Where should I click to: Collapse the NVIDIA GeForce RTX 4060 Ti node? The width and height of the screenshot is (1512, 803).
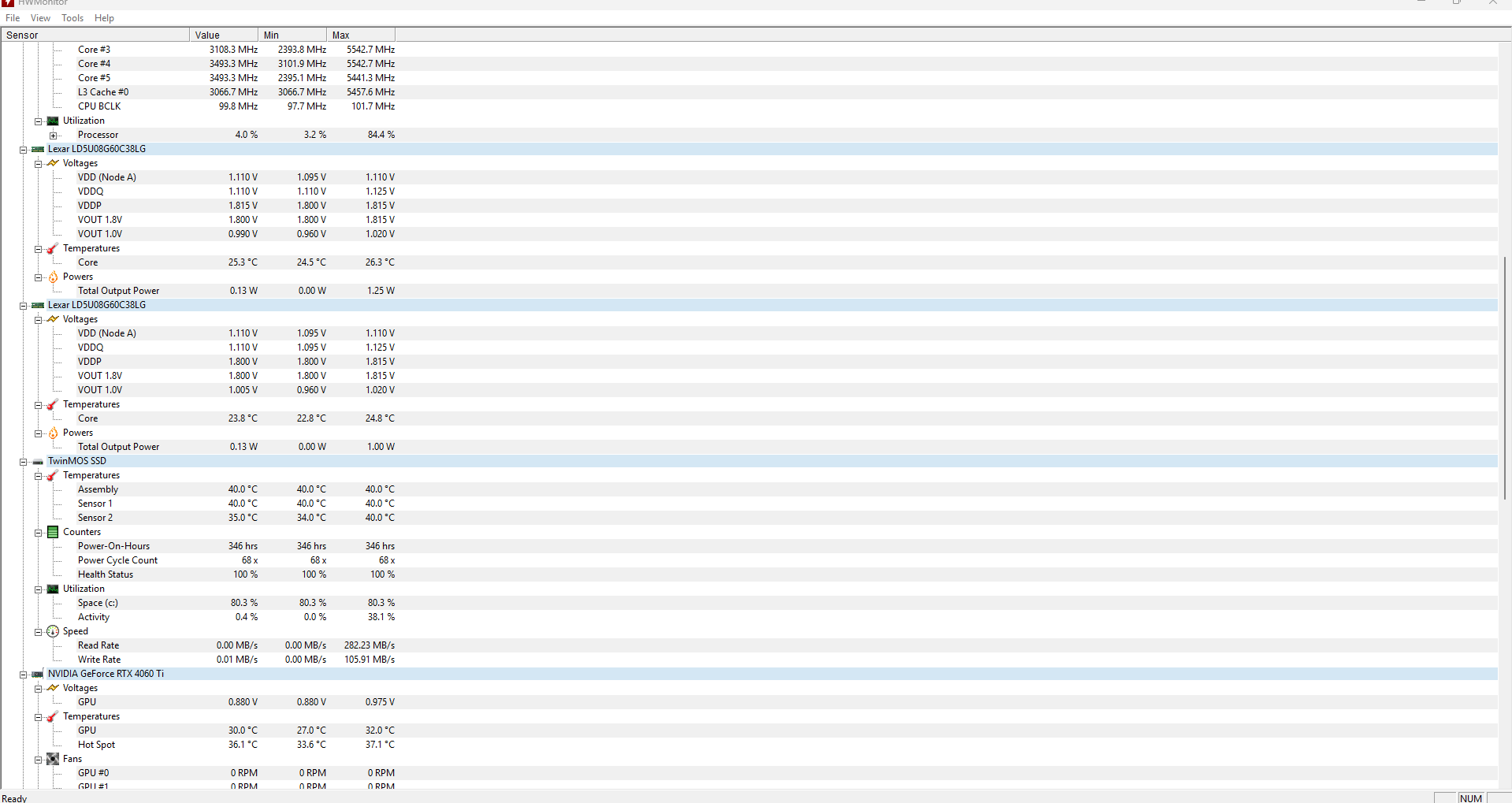pos(23,675)
